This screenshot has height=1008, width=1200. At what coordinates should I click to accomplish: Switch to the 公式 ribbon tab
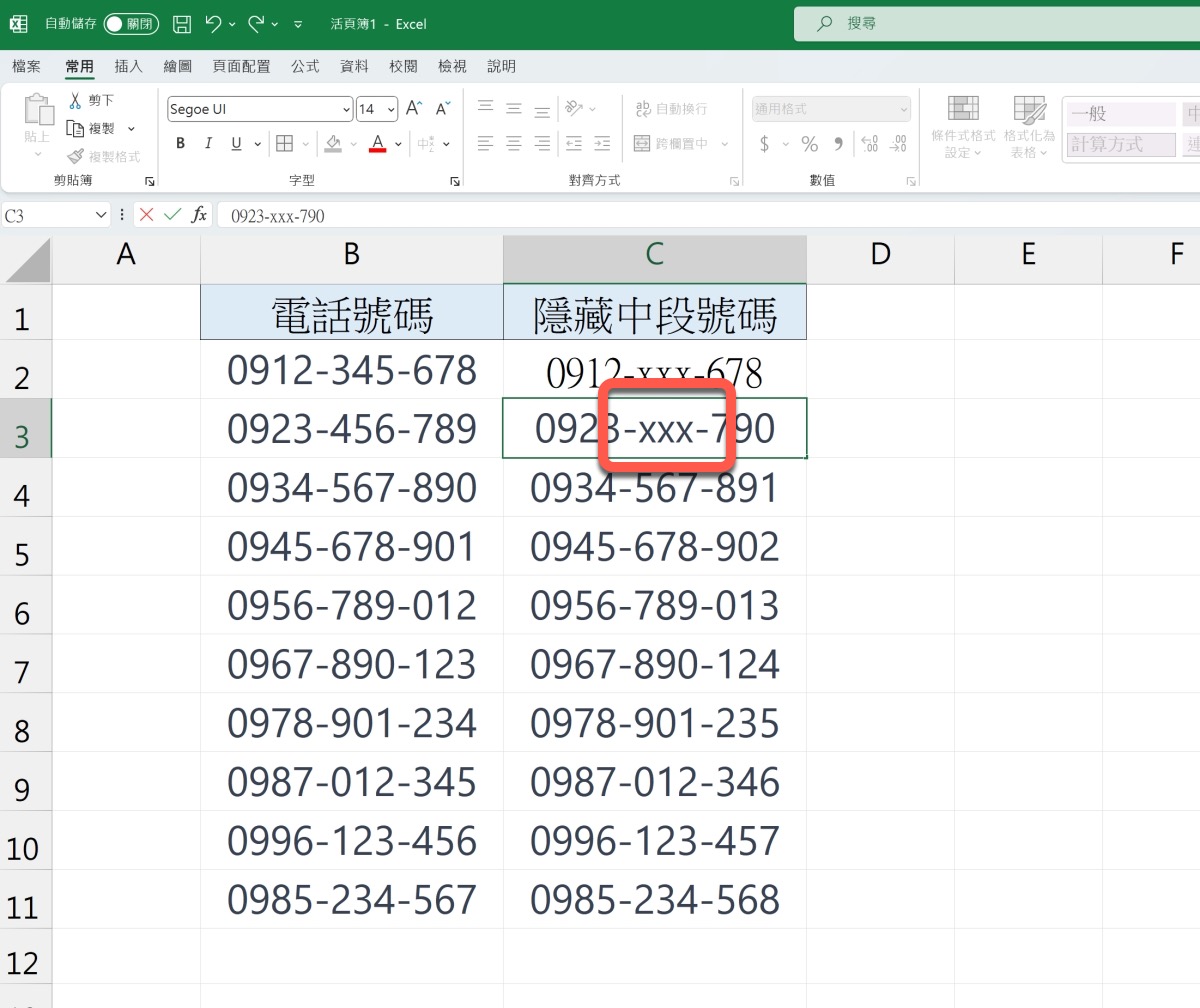pos(305,66)
